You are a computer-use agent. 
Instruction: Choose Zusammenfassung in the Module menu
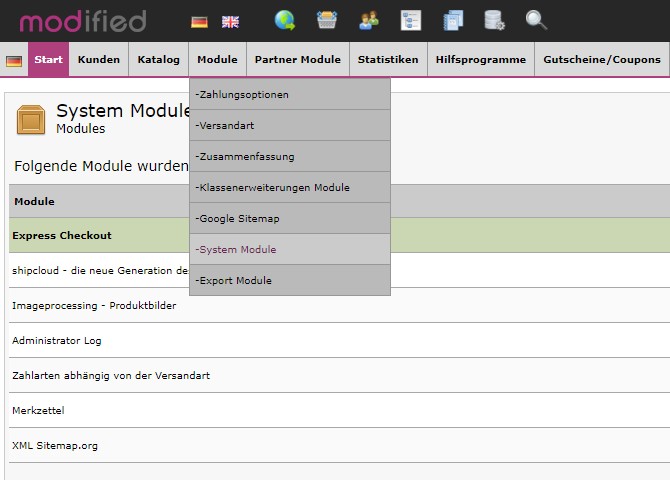[x=290, y=156]
